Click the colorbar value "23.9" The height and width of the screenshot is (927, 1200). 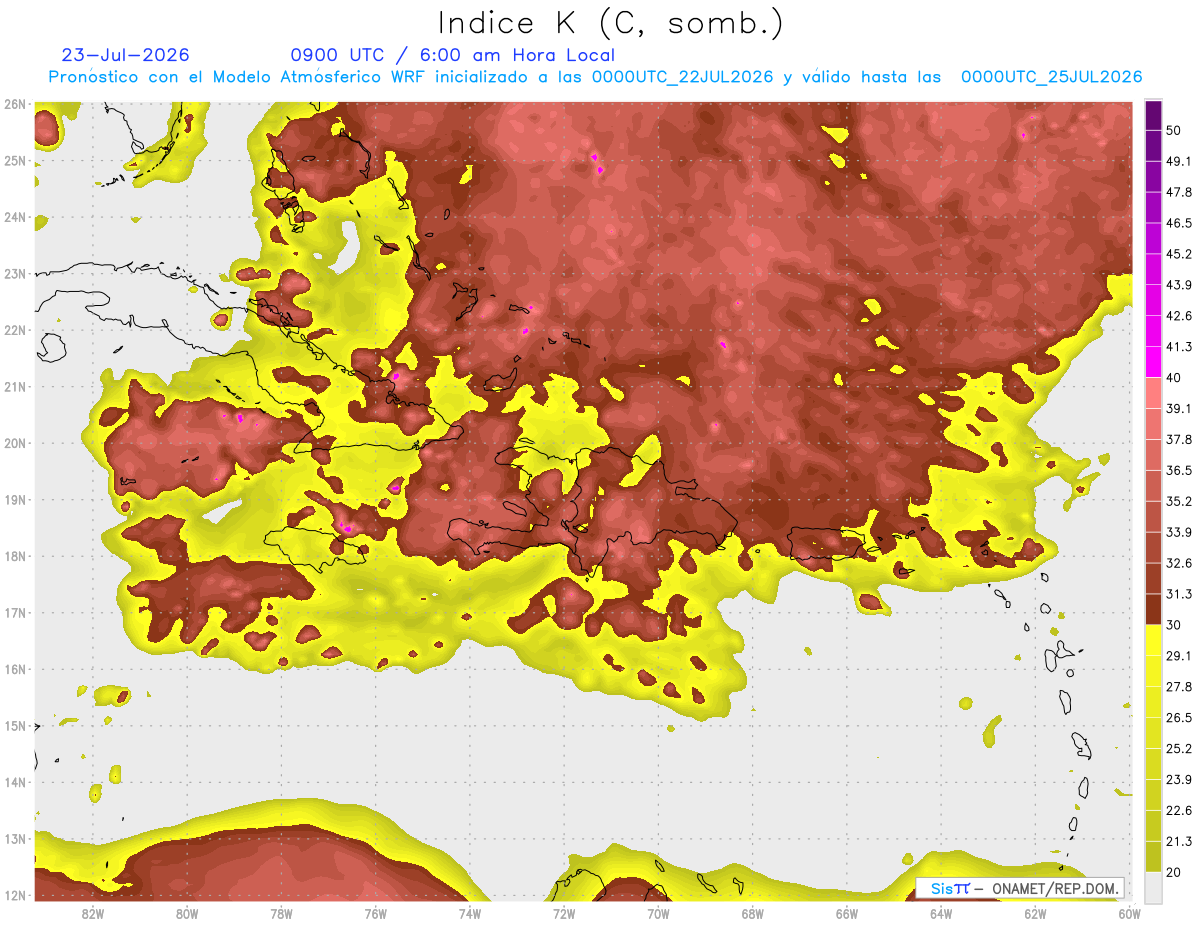(x=1179, y=779)
